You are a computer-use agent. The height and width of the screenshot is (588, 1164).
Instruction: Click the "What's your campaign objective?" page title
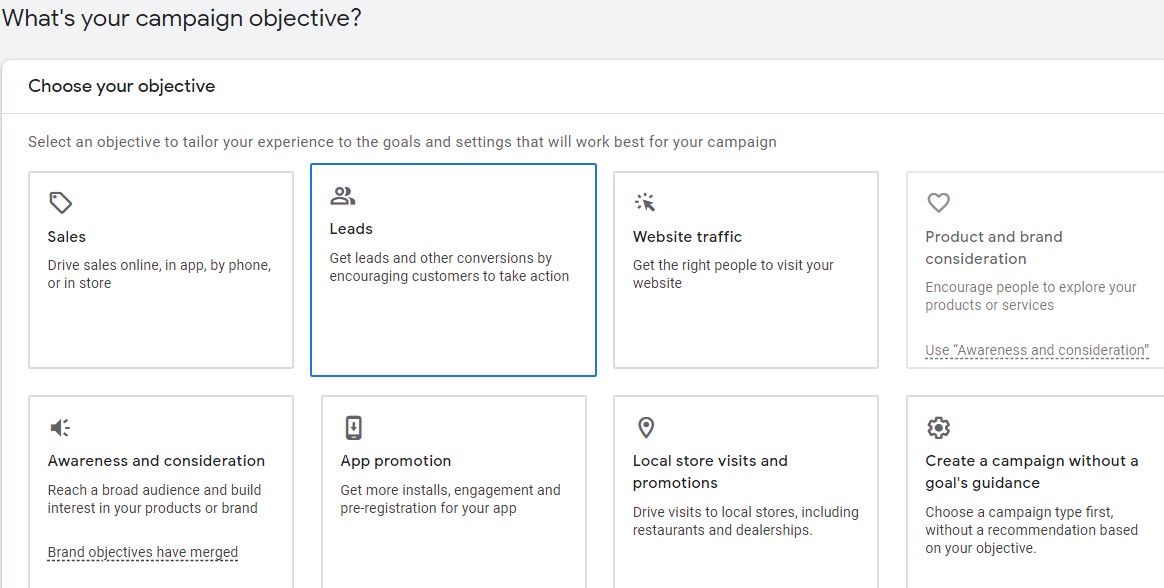(x=182, y=18)
